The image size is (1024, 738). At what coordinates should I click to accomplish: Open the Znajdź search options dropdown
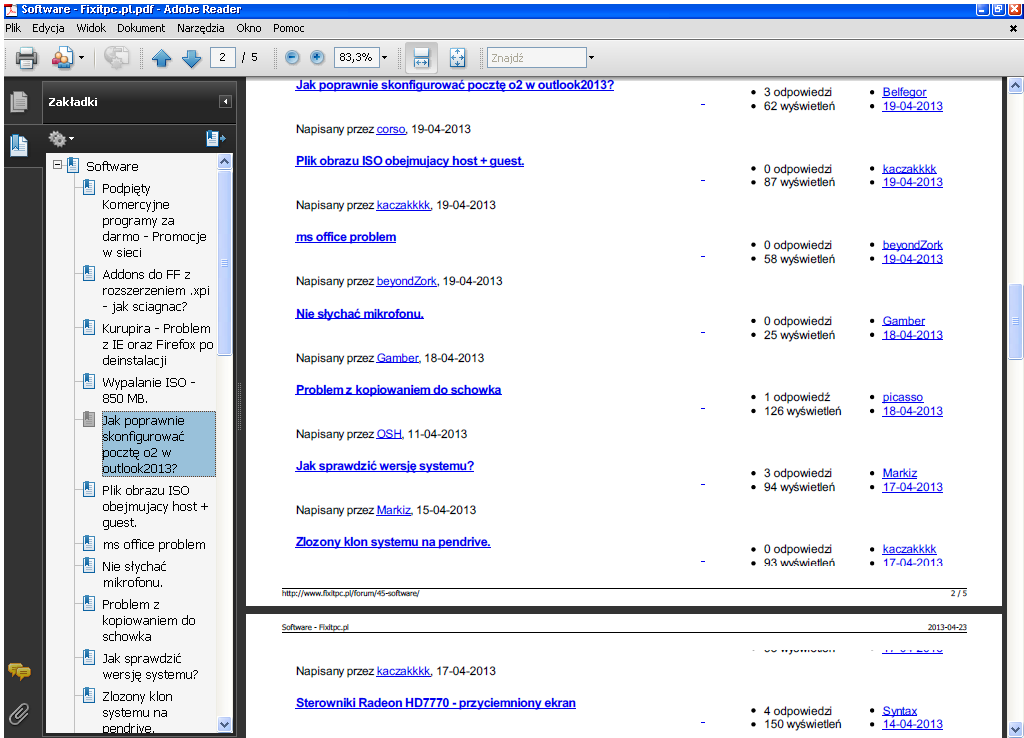coord(591,57)
